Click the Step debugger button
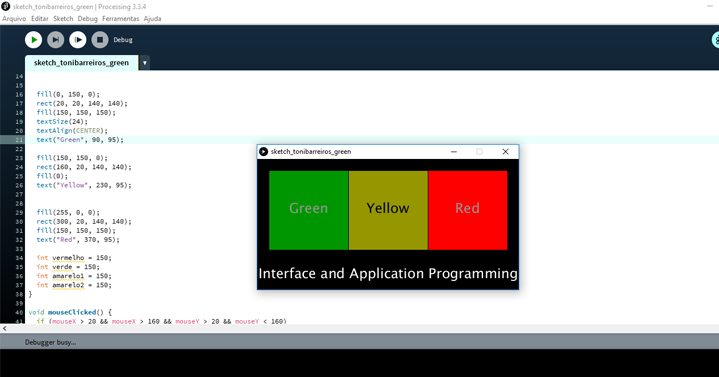The image size is (719, 377). (55, 40)
